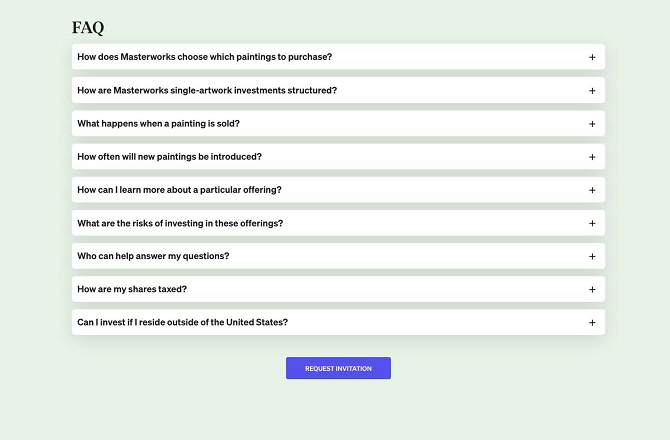Click plus icon for particular offering question
670x440 pixels.
(592, 190)
